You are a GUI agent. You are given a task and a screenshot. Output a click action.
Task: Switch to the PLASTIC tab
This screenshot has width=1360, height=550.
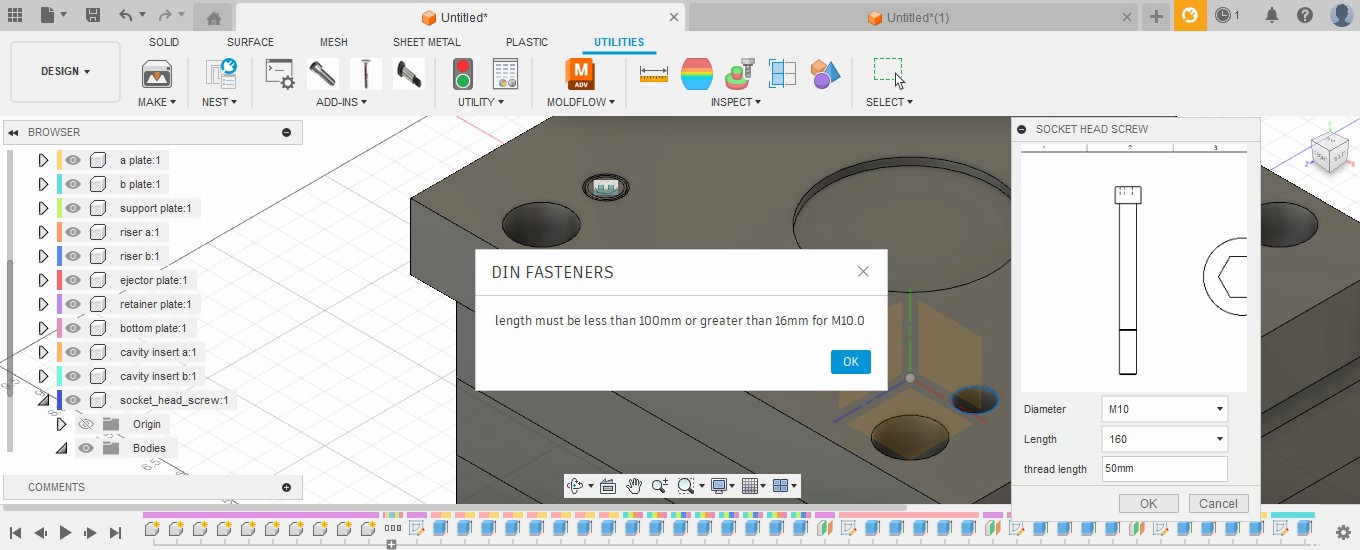coord(527,42)
